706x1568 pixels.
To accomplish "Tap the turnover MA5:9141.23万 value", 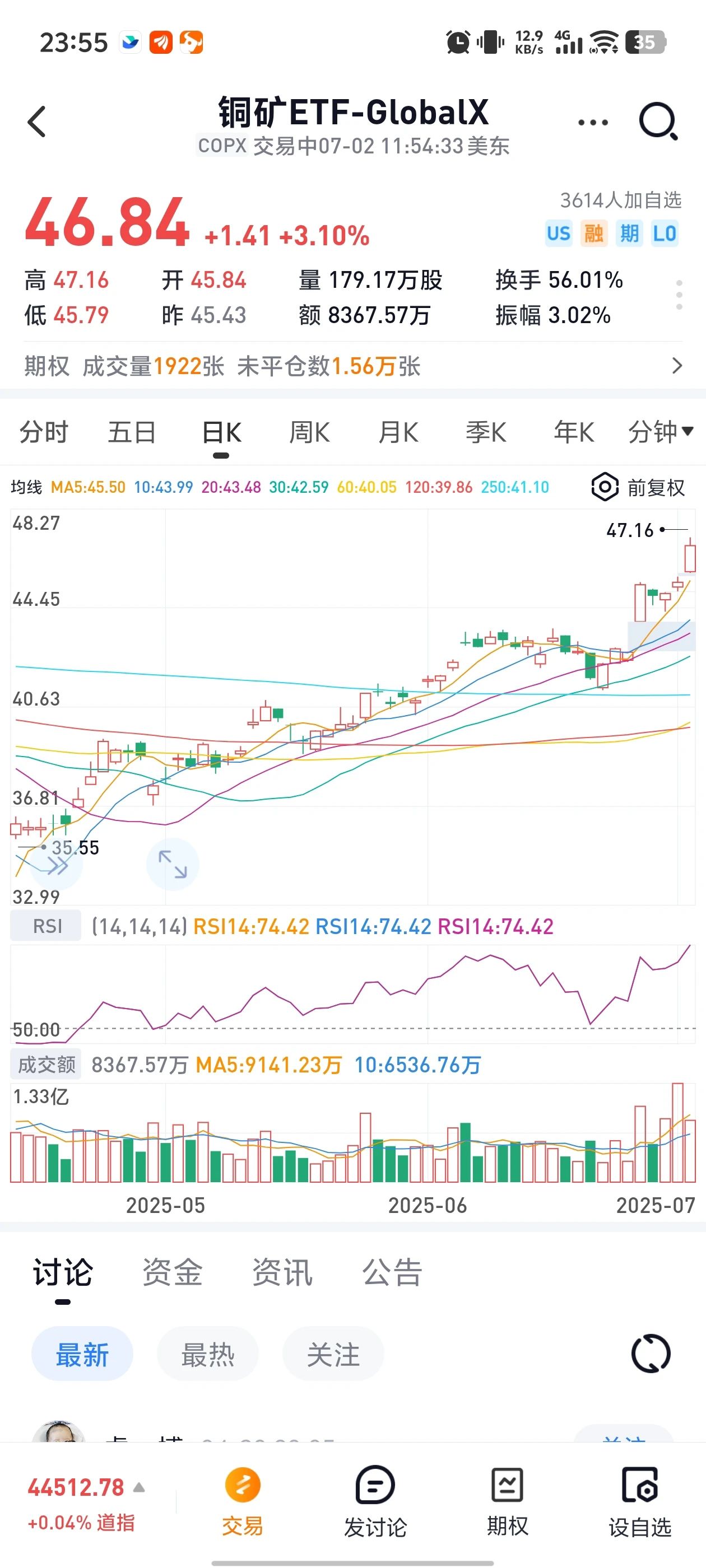I will [x=268, y=1065].
